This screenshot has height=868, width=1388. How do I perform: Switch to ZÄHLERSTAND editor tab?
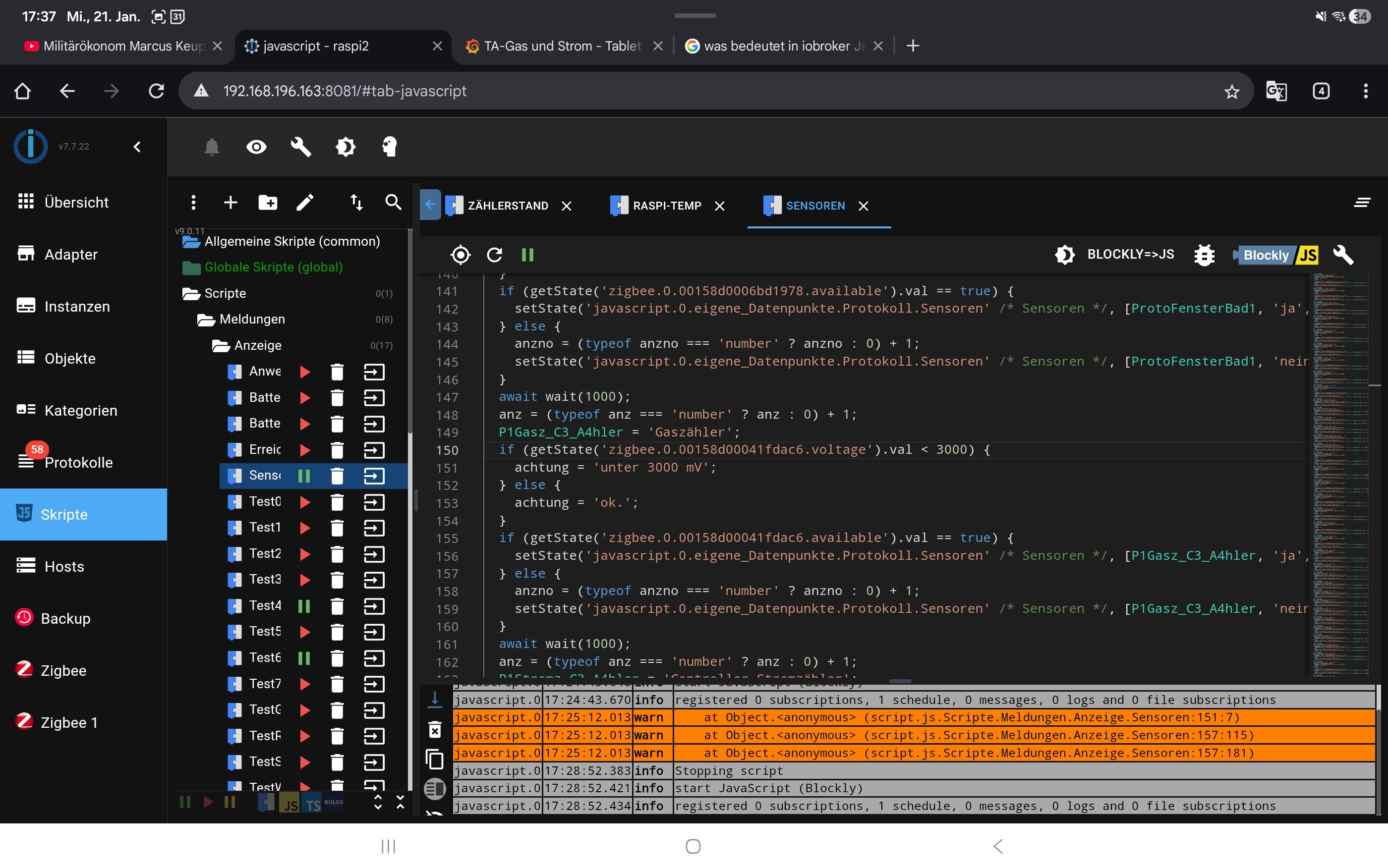coord(507,206)
